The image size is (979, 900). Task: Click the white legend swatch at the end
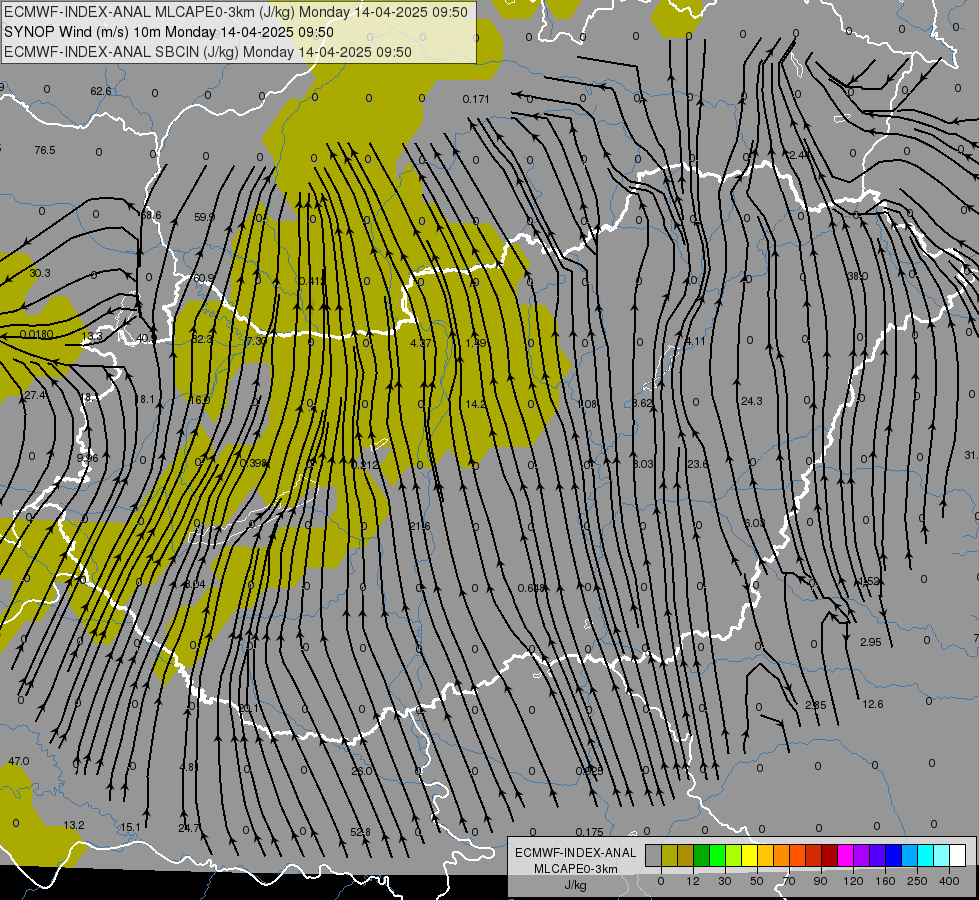click(957, 855)
